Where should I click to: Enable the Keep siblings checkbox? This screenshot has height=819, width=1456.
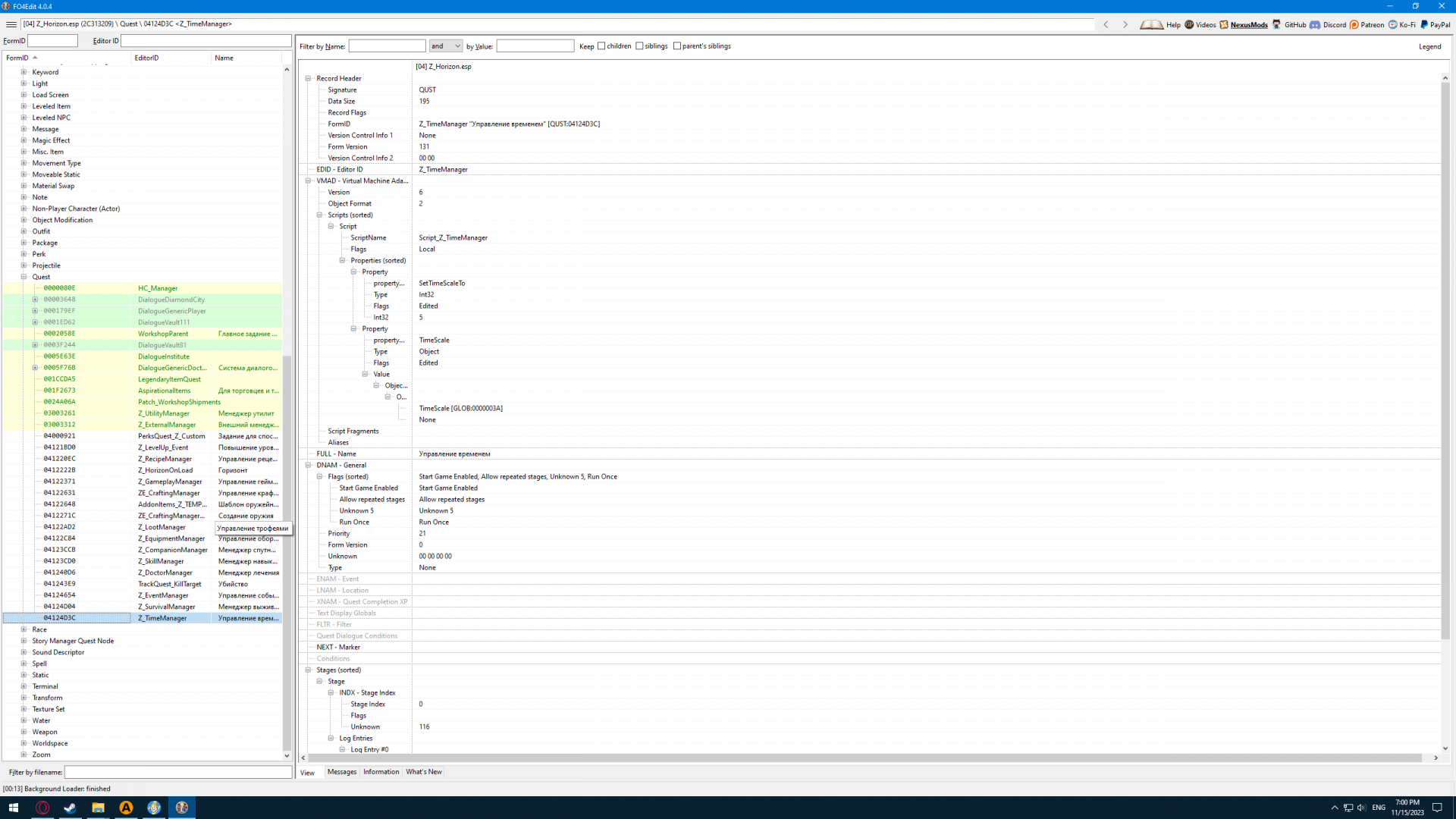[x=640, y=46]
